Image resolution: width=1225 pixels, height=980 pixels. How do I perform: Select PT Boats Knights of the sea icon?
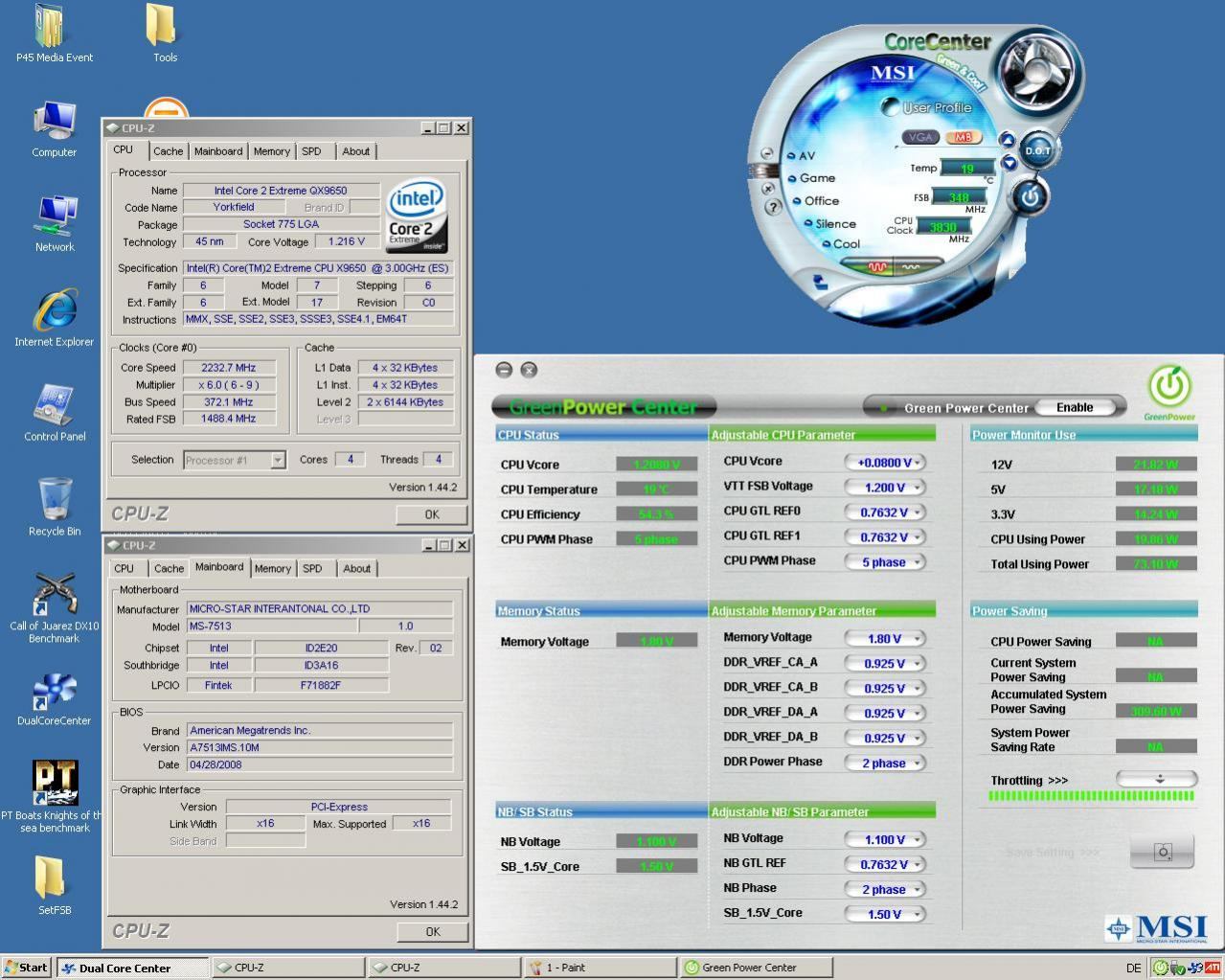tap(53, 797)
